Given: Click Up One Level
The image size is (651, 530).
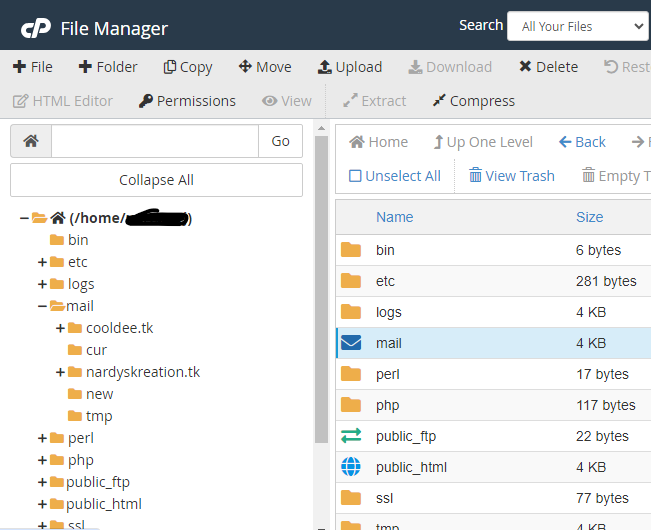Looking at the screenshot, I should (x=483, y=142).
